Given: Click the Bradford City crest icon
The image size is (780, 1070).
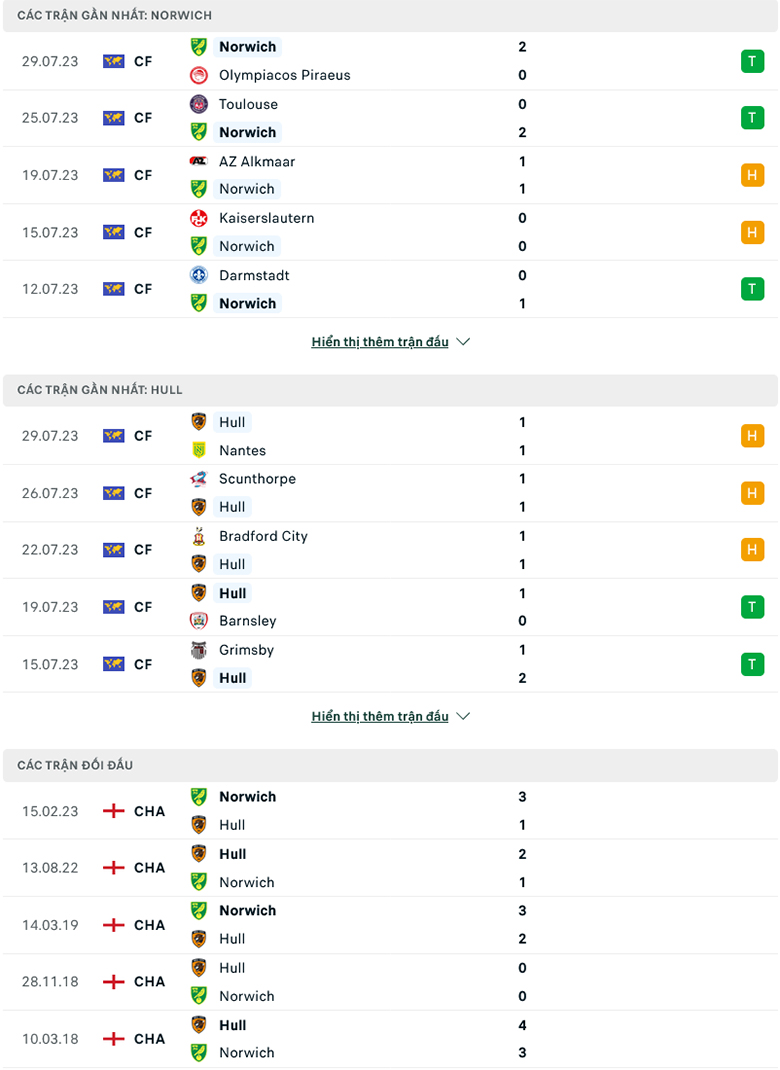Looking at the screenshot, I should [x=198, y=536].
